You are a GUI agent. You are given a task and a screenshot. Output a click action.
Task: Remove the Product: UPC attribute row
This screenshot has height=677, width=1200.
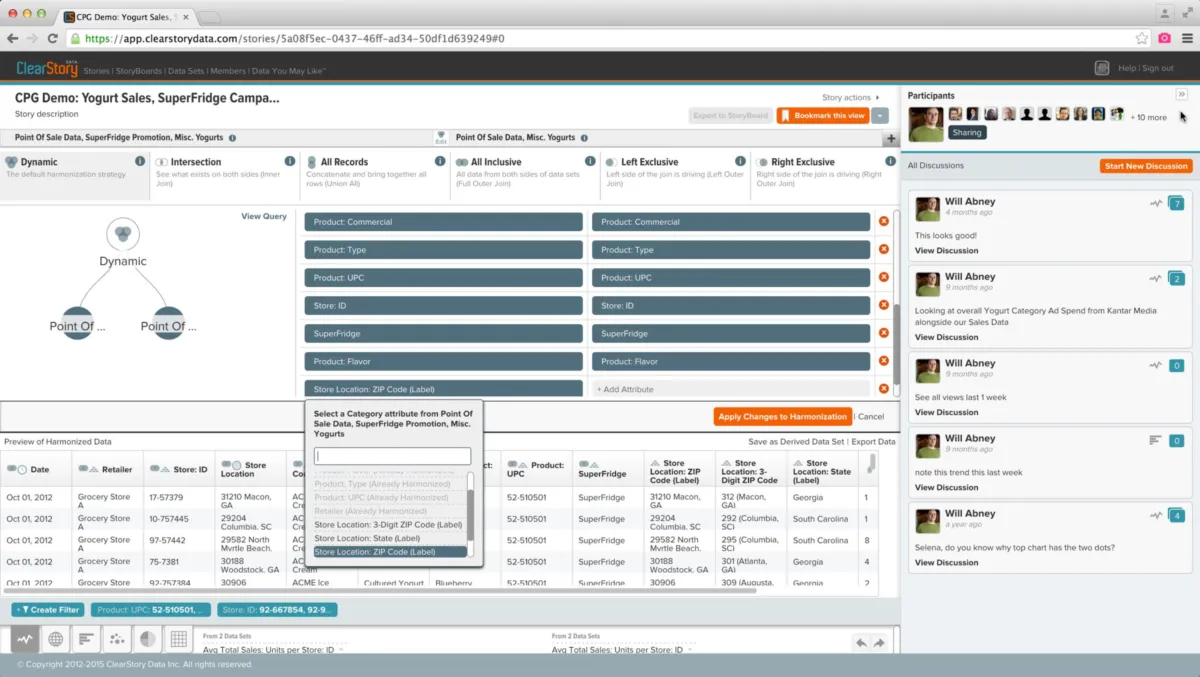883,277
